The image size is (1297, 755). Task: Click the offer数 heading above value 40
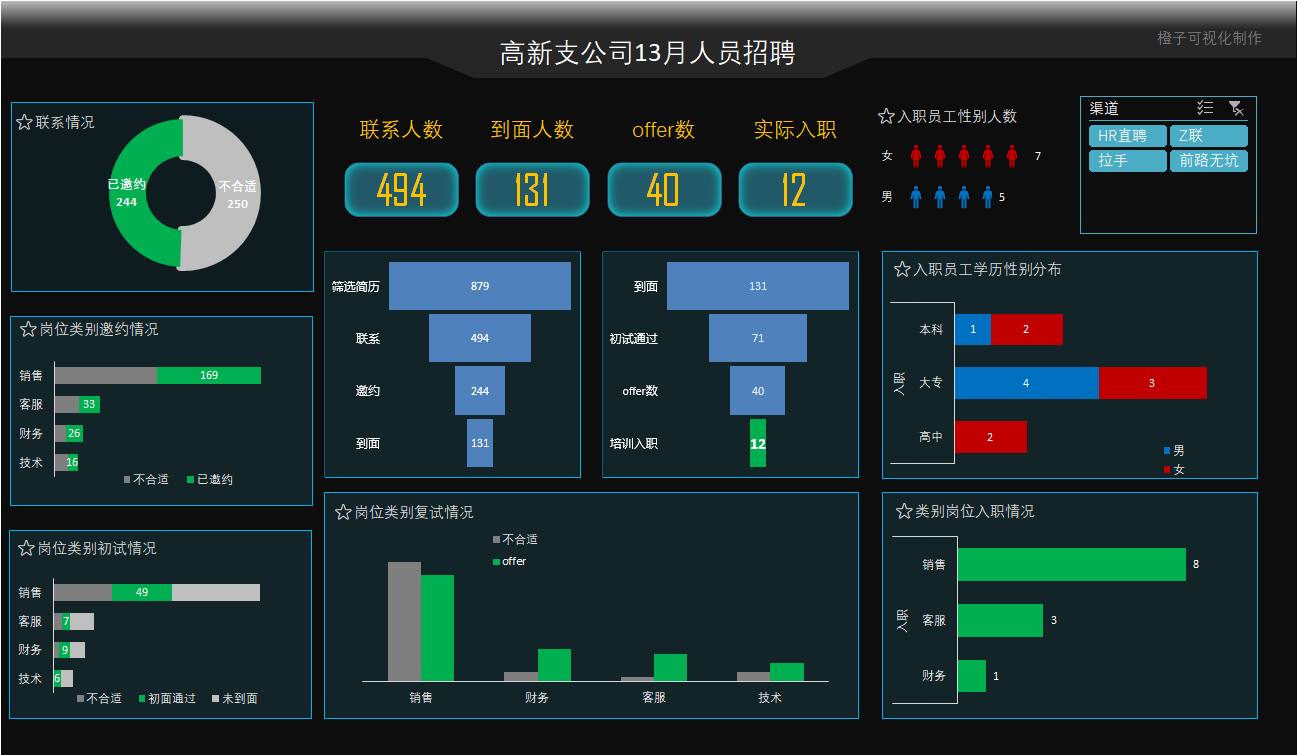663,130
